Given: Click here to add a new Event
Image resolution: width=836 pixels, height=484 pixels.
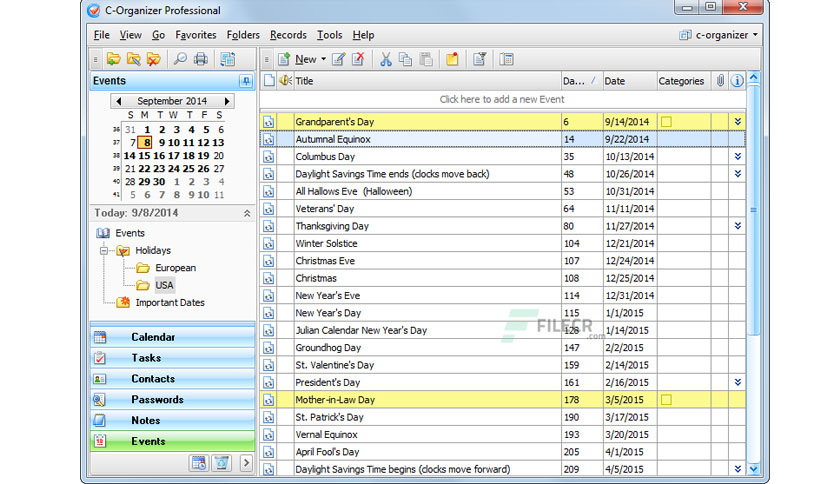Looking at the screenshot, I should coord(502,99).
